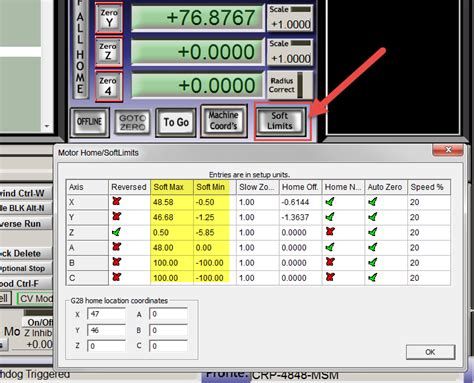Toggle the Machine Coord's display button
Image resolution: width=474 pixels, height=383 pixels.
[x=224, y=121]
